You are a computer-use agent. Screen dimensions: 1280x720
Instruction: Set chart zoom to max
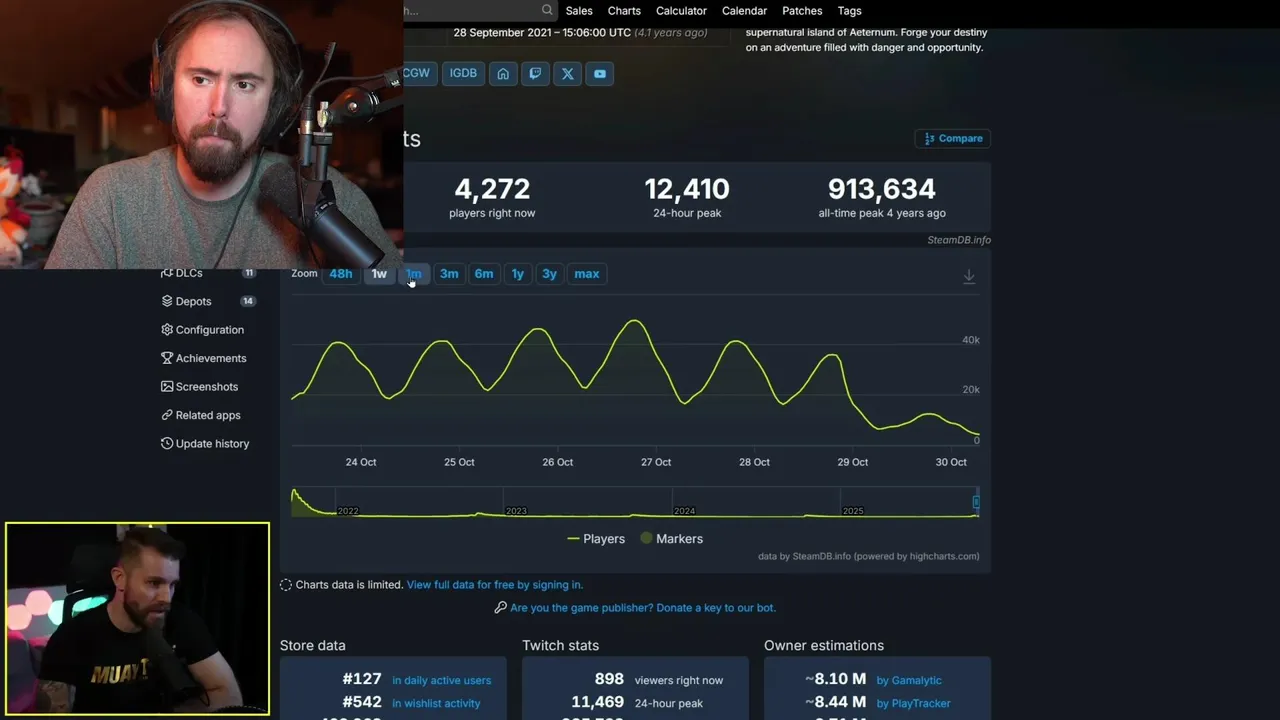(x=587, y=274)
